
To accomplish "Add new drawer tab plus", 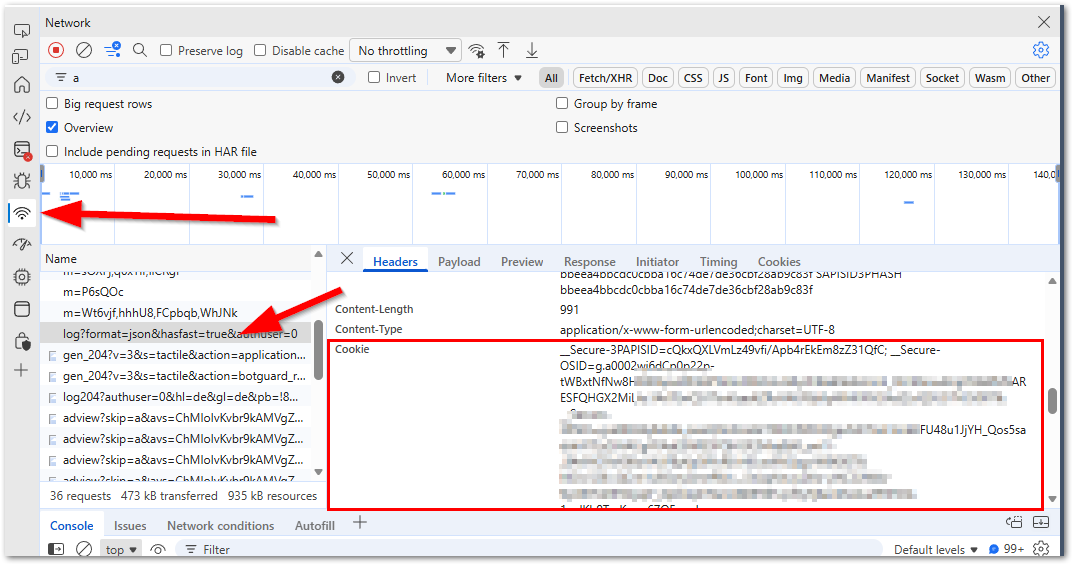I will 360,523.
